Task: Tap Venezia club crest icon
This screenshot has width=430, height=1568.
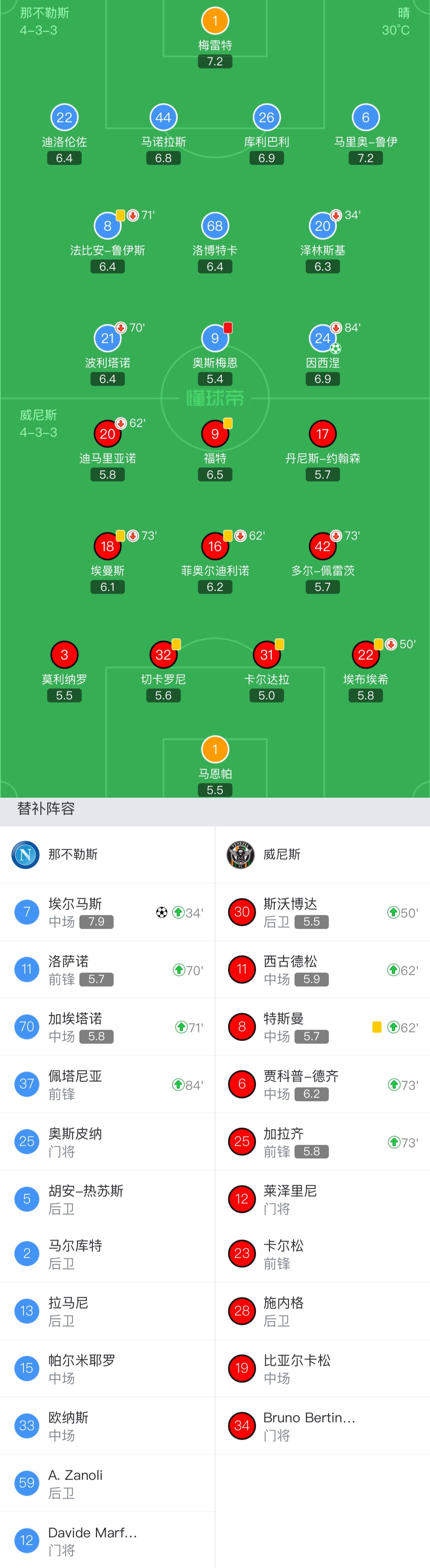Action: click(x=240, y=855)
